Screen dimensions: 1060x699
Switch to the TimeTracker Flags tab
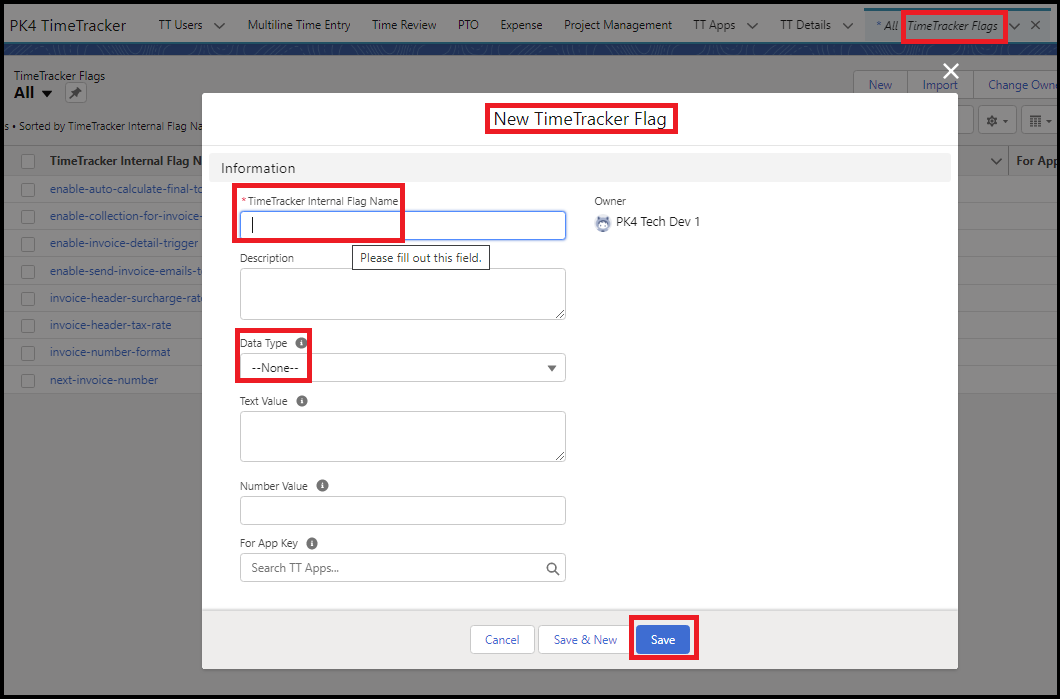[x=952, y=25]
